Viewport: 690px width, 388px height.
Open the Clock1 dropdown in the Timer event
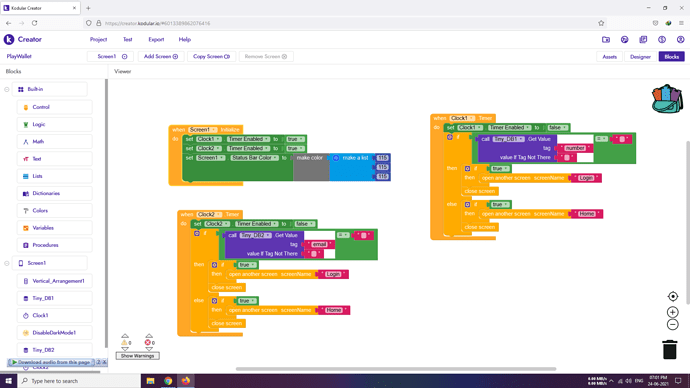coord(462,118)
